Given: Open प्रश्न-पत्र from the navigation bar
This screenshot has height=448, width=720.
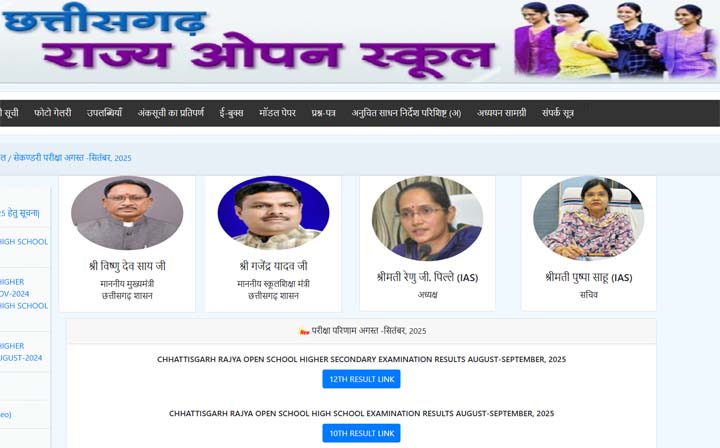Looking at the screenshot, I should tap(323, 113).
